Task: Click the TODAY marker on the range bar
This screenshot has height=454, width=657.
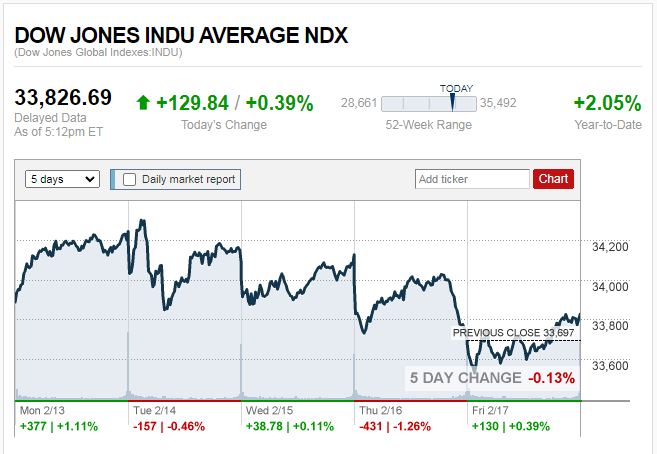Action: (x=456, y=100)
